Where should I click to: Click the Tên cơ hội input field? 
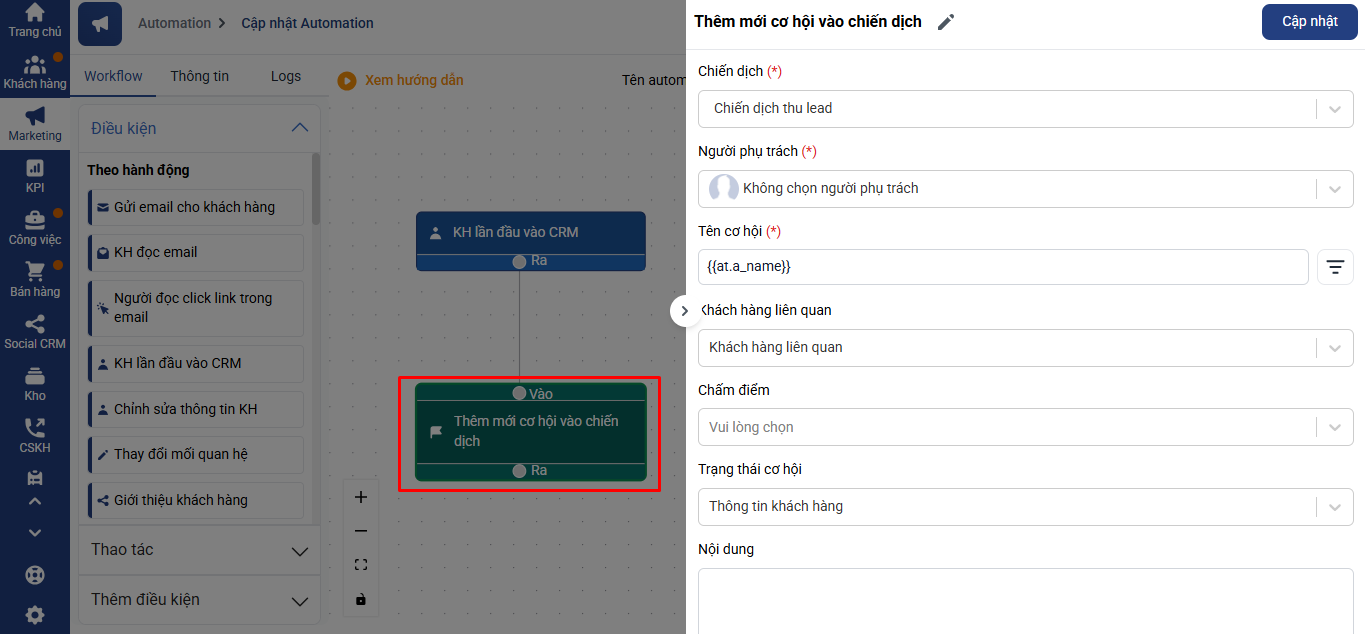click(x=1003, y=267)
